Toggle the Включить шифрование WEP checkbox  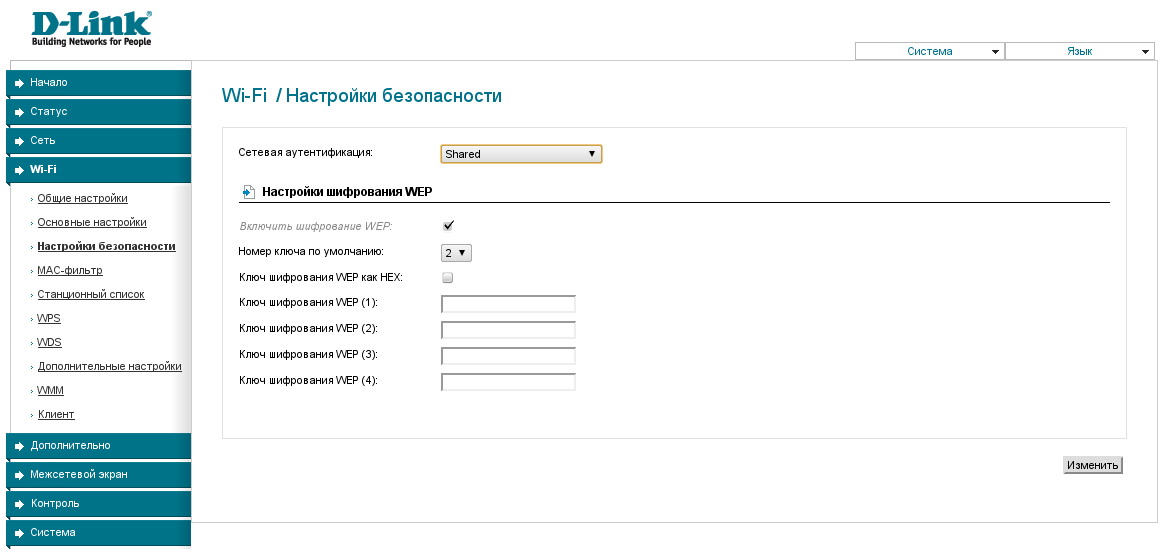448,226
